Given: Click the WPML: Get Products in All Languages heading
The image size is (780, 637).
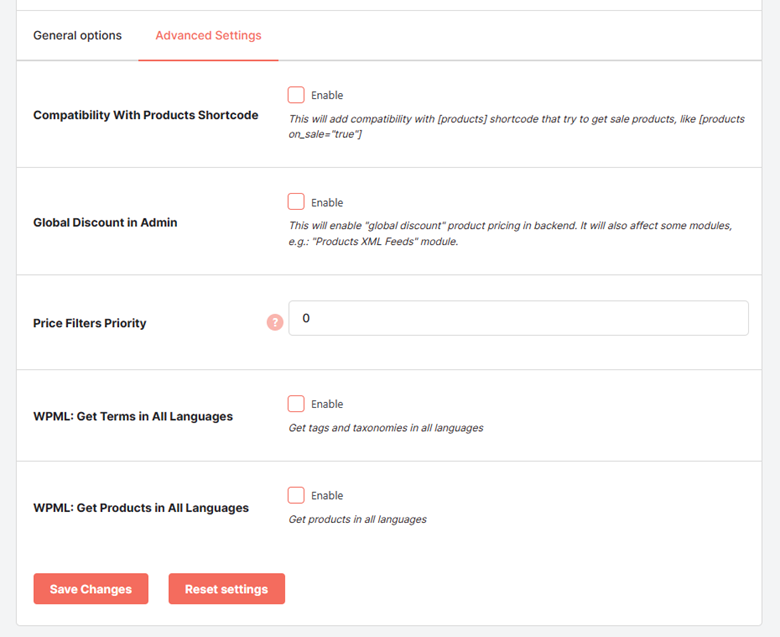Looking at the screenshot, I should [x=141, y=508].
